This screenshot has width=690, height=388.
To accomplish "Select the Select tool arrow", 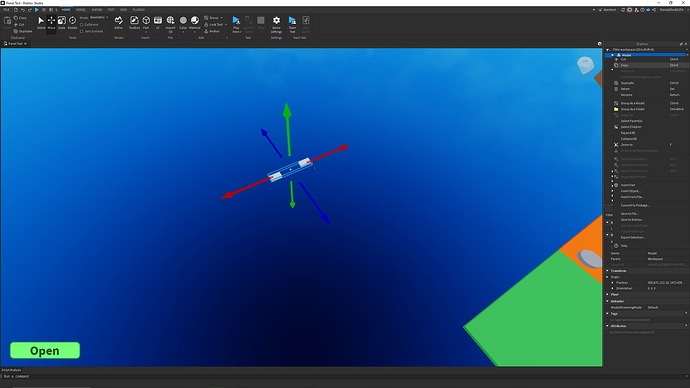I will pyautogui.click(x=41, y=22).
